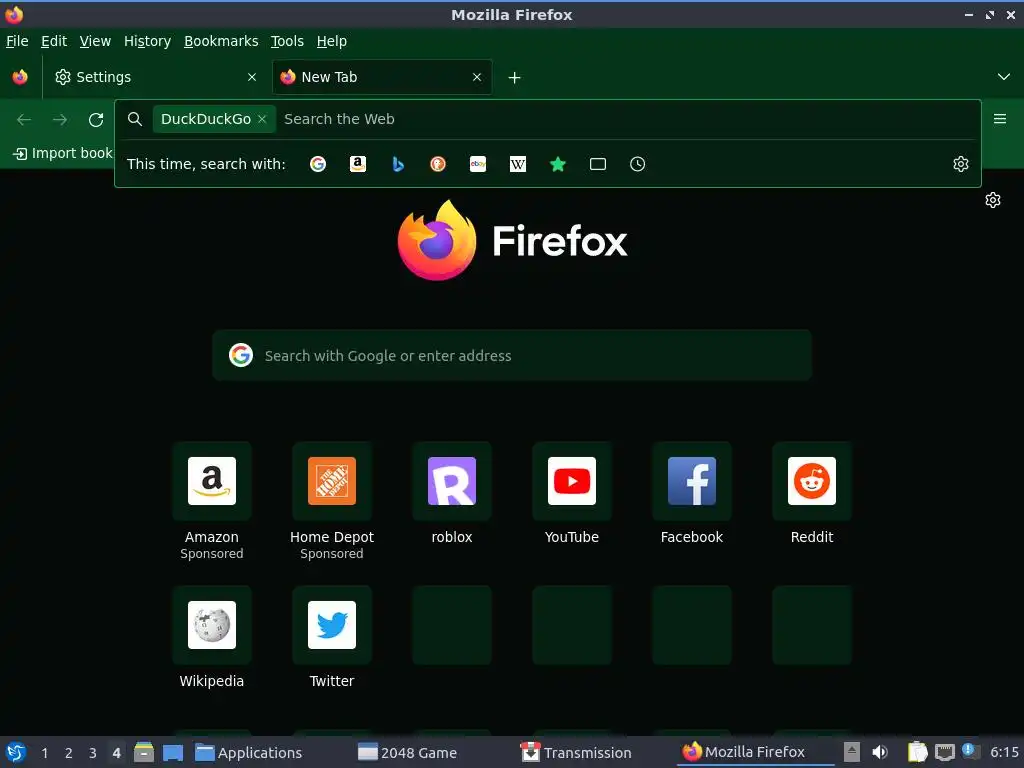Open a new tab with plus button

point(515,78)
